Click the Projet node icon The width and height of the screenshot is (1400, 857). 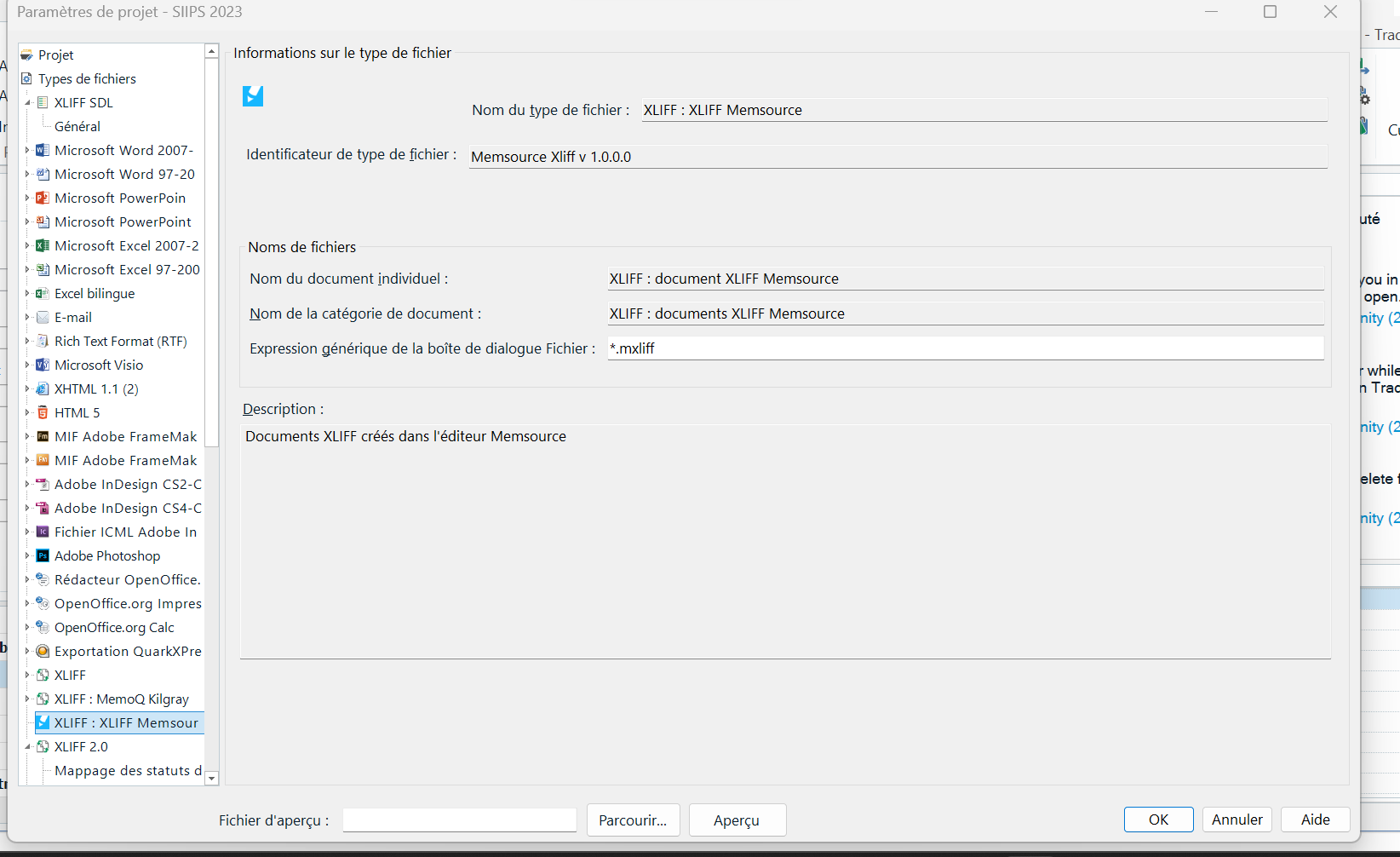pos(26,55)
